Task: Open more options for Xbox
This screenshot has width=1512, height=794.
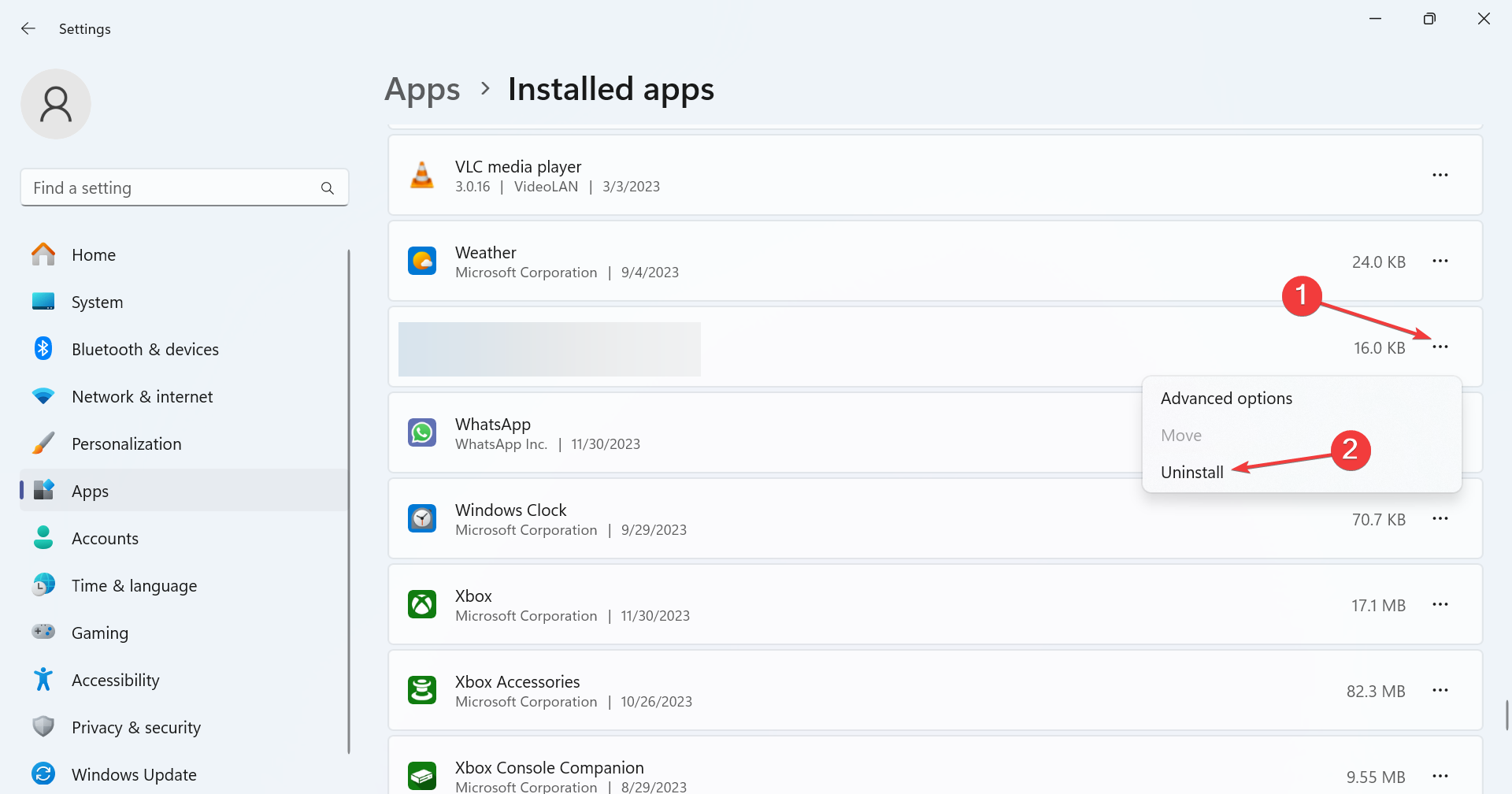Action: pyautogui.click(x=1440, y=604)
